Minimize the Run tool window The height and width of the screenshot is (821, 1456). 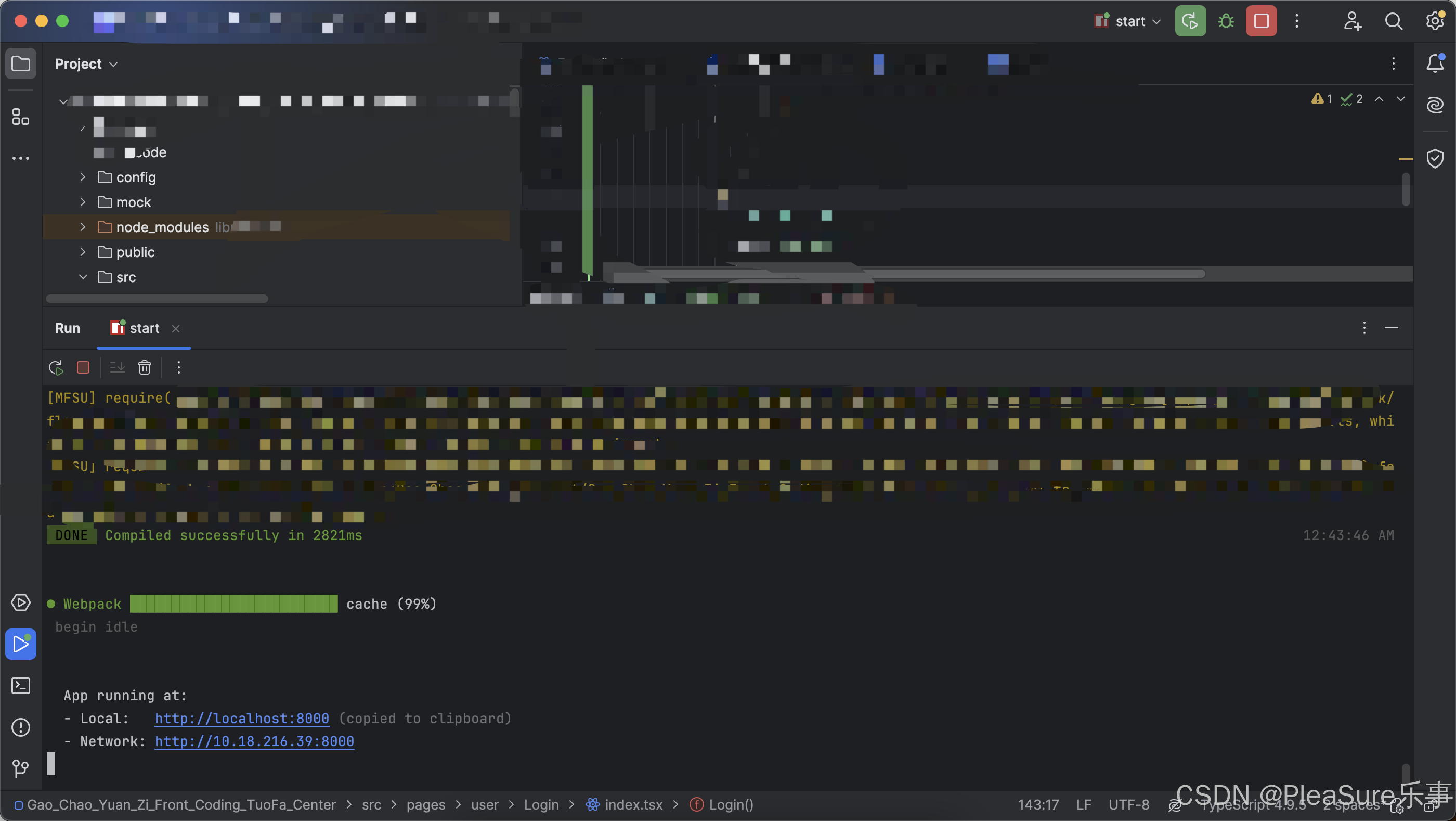pyautogui.click(x=1392, y=328)
